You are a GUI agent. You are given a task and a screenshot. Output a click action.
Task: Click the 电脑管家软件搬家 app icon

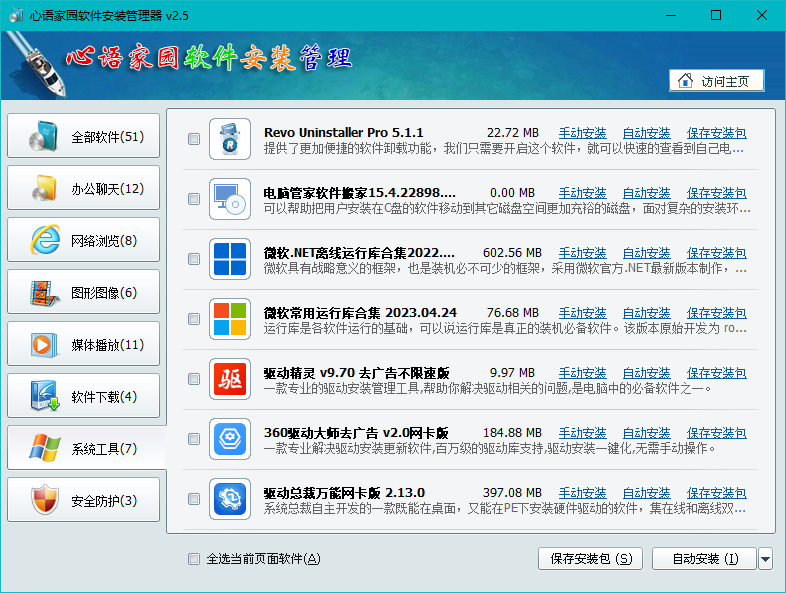coord(230,199)
